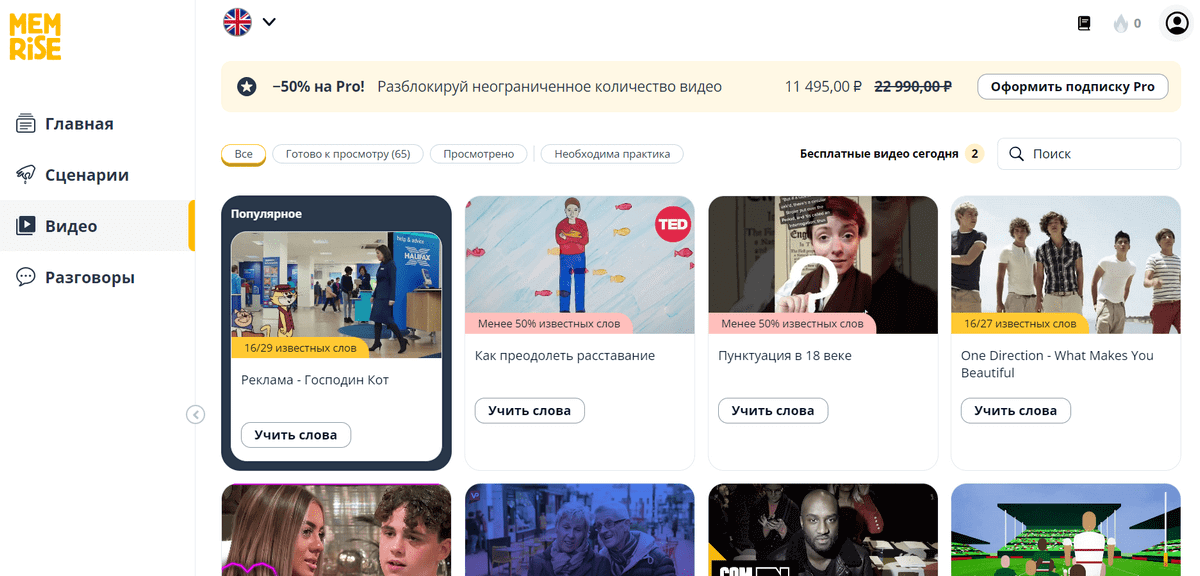Expand the language dropdown chevron
The image size is (1200, 576).
(269, 22)
